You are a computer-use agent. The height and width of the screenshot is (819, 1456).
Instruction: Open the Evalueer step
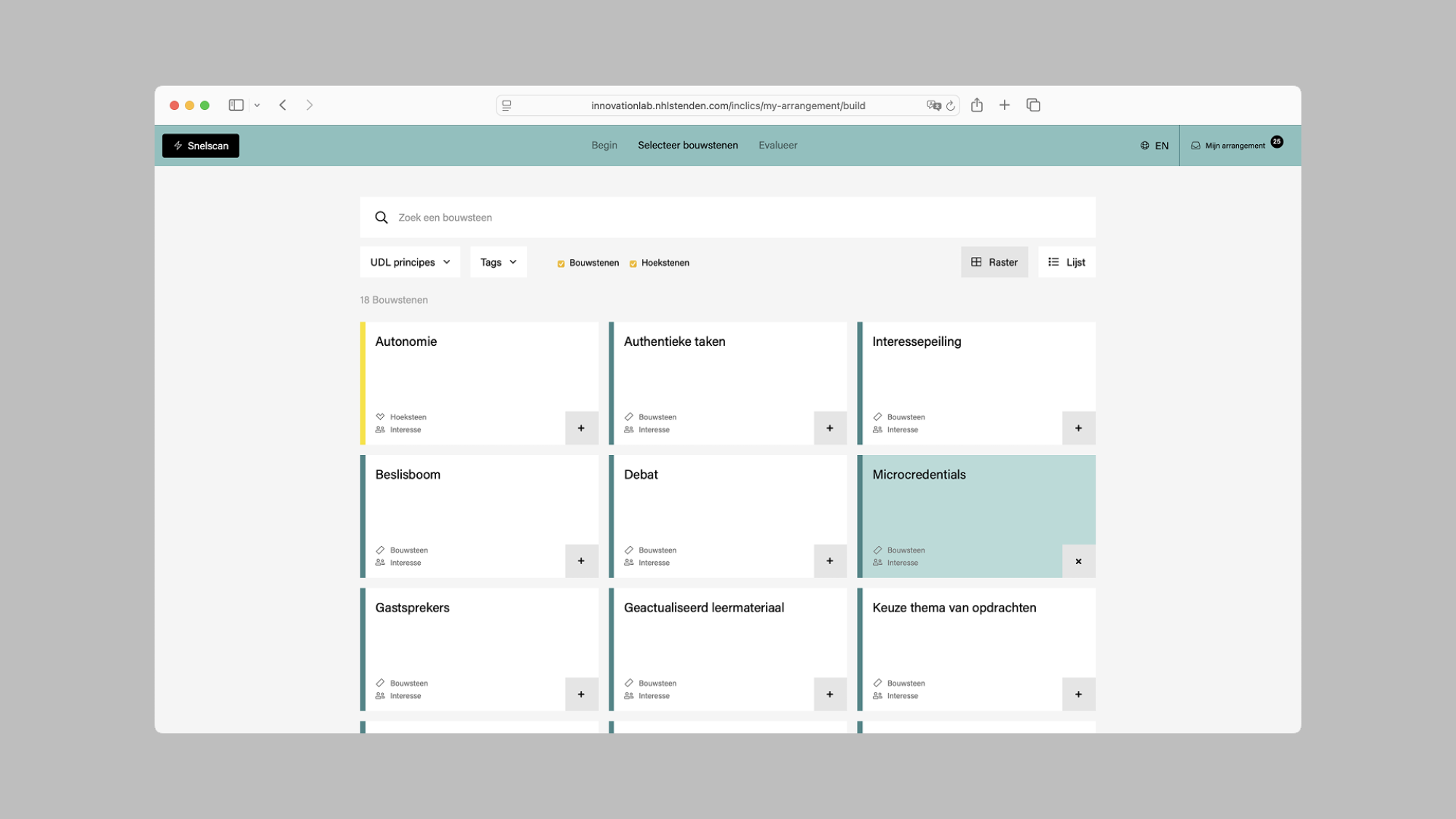pos(778,146)
